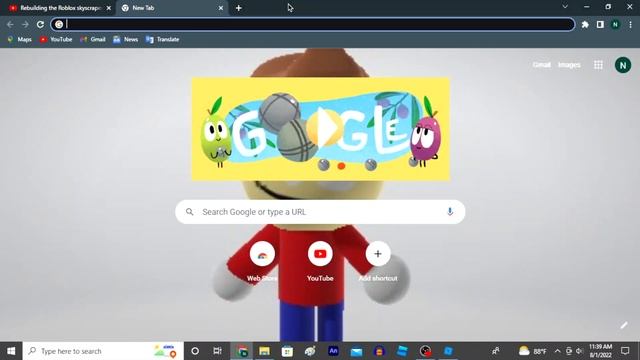This screenshot has width=640, height=360.
Task: Open the clock showing 11:39 AM
Action: pyautogui.click(x=600, y=351)
